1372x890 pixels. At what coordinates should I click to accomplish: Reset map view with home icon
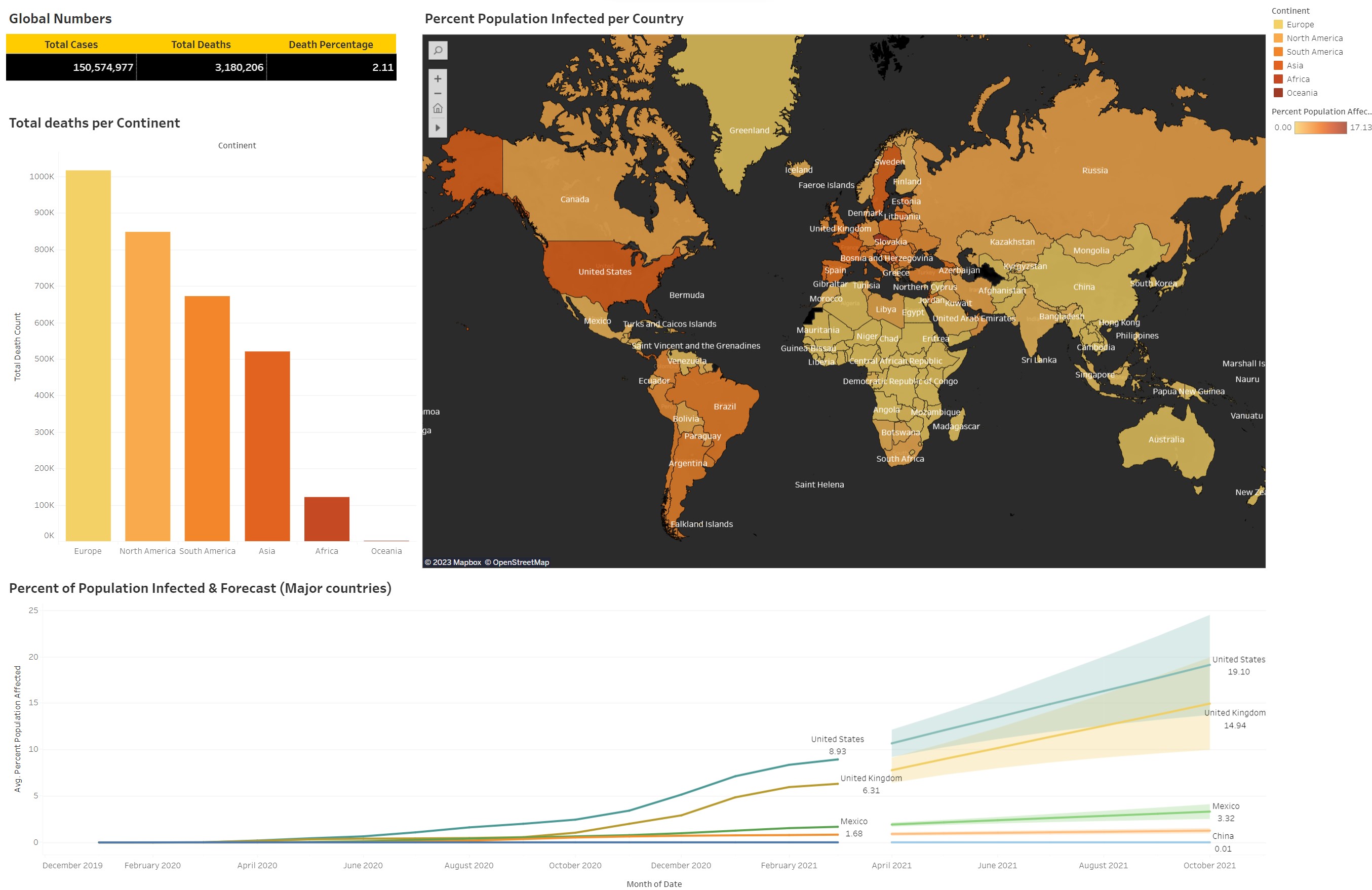click(x=438, y=108)
